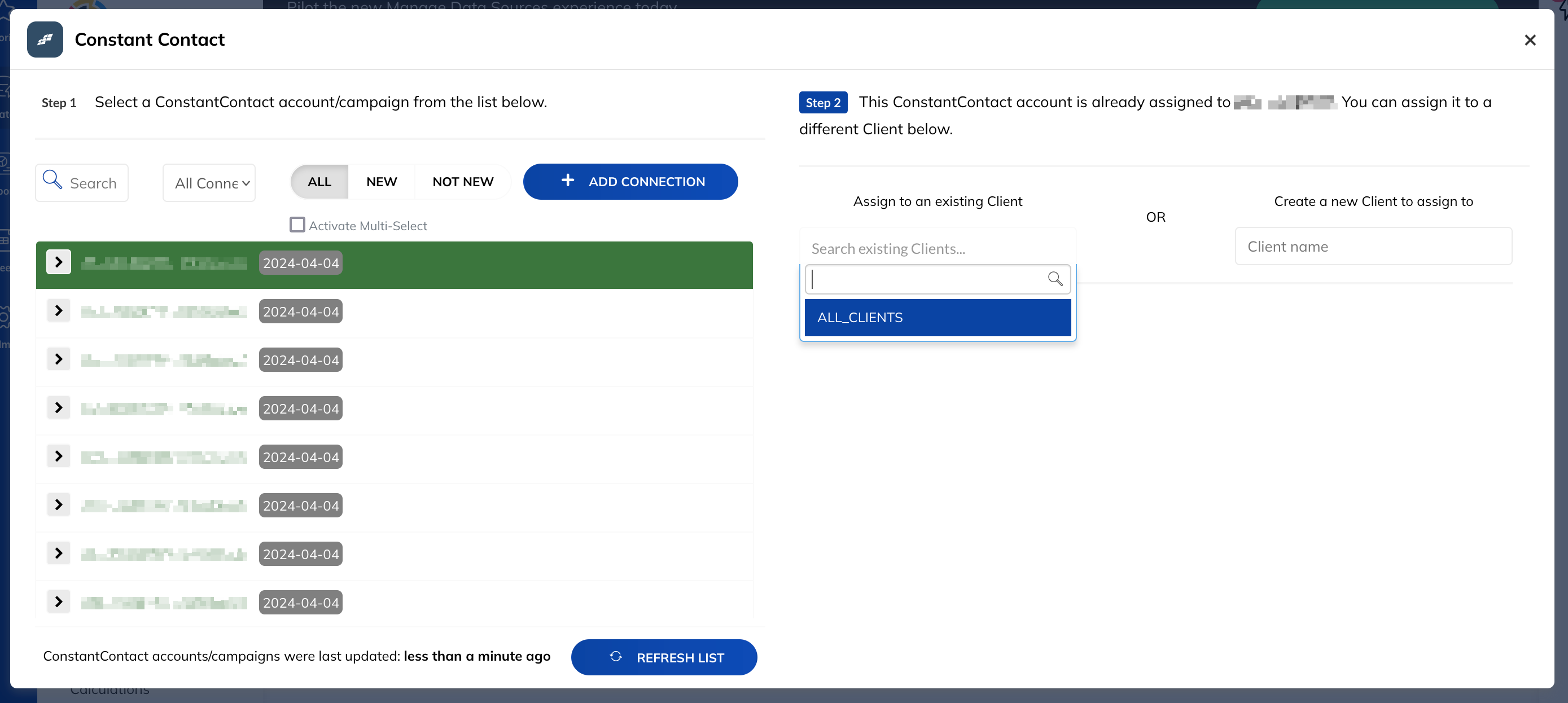
Task: Focus the account Search field
Action: click(82, 183)
